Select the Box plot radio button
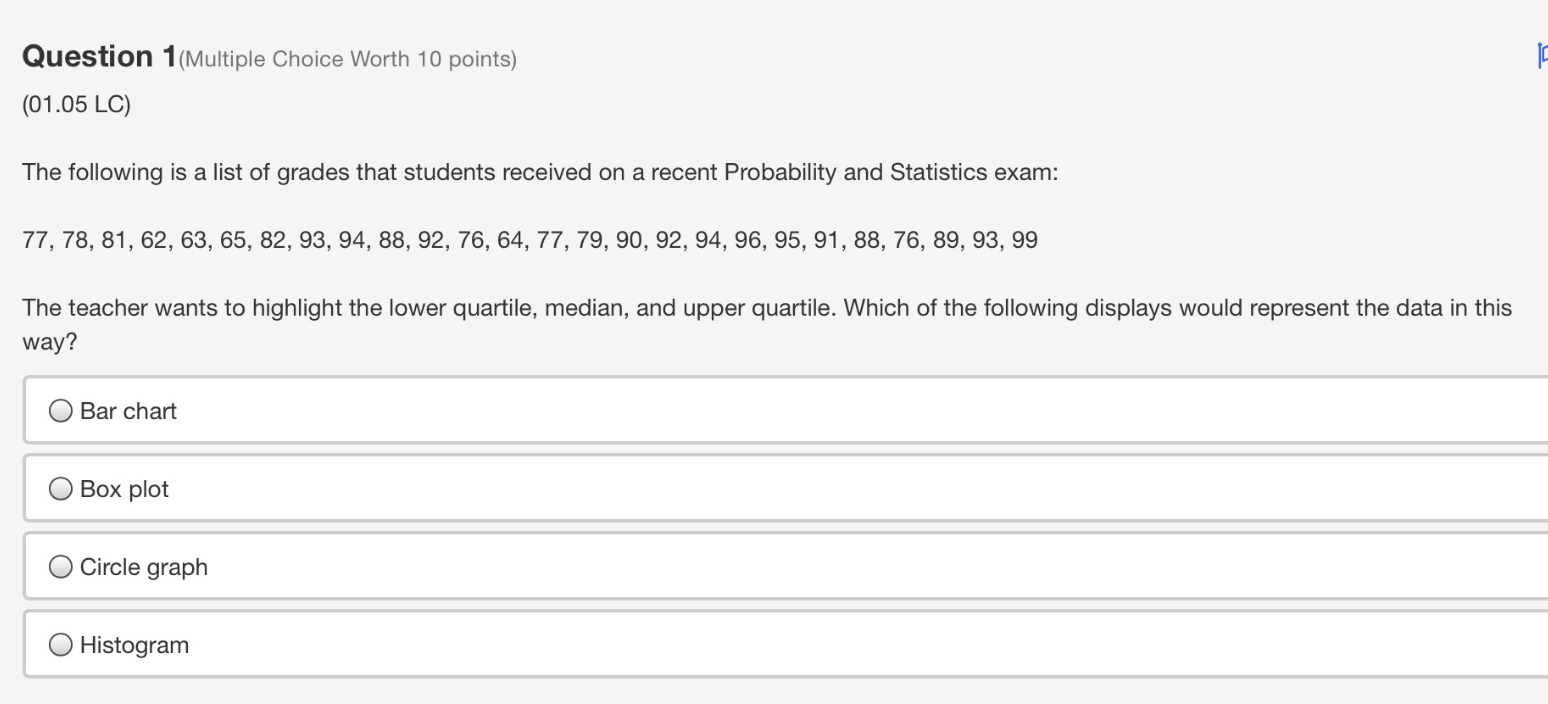Screen dimensions: 1548x704 click(x=60, y=488)
